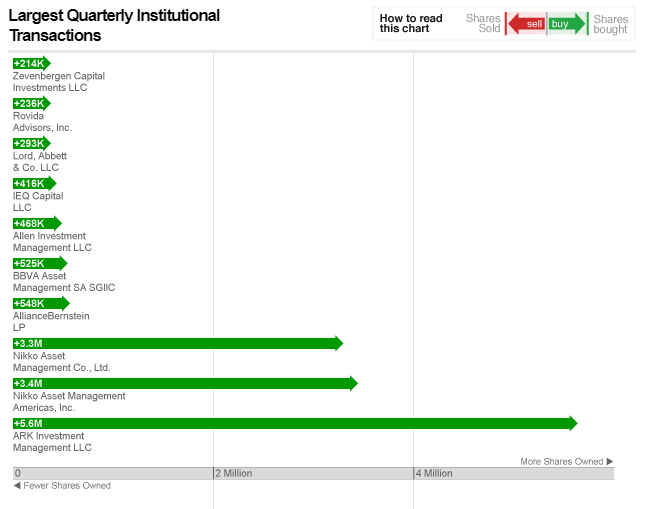Click the '0' axis label
This screenshot has width=645, height=509.
click(x=18, y=473)
